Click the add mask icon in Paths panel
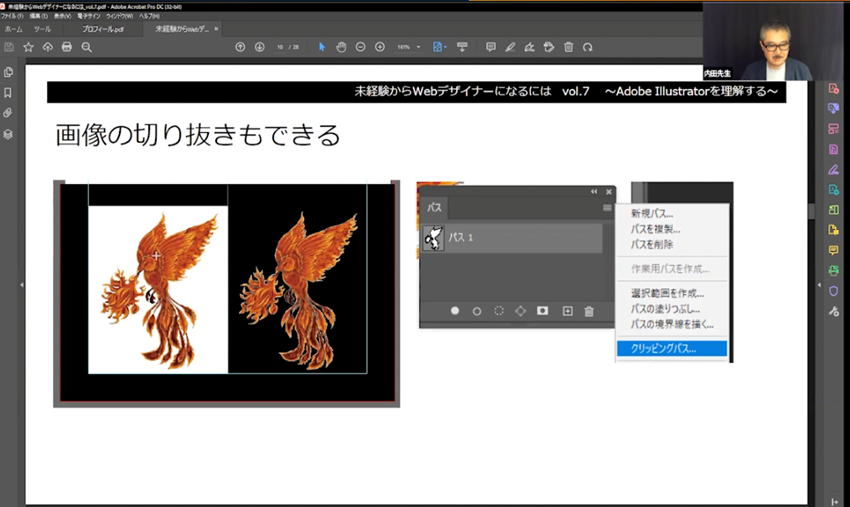Image resolution: width=850 pixels, height=507 pixels. point(542,311)
